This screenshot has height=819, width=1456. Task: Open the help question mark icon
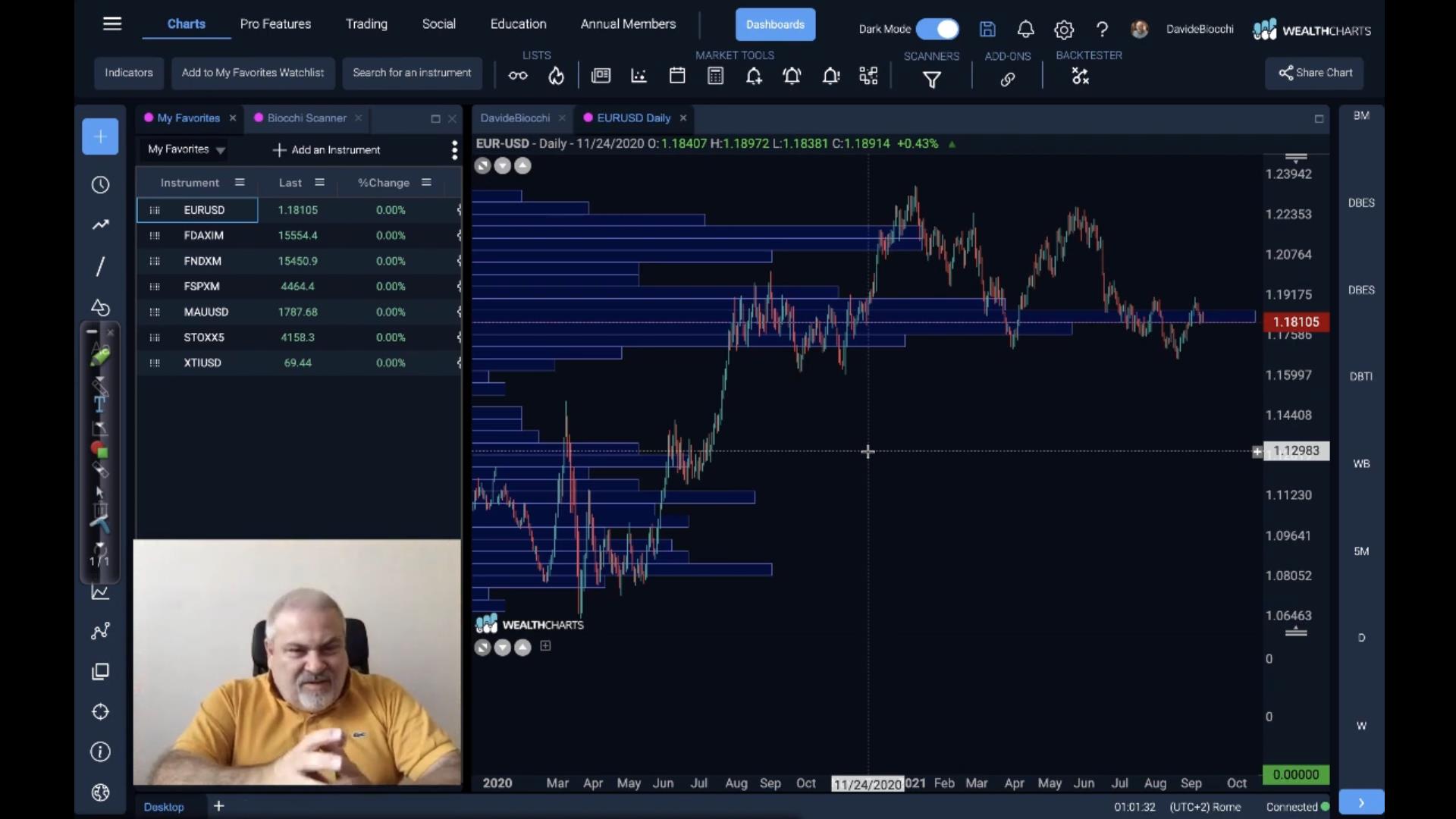tap(1102, 30)
